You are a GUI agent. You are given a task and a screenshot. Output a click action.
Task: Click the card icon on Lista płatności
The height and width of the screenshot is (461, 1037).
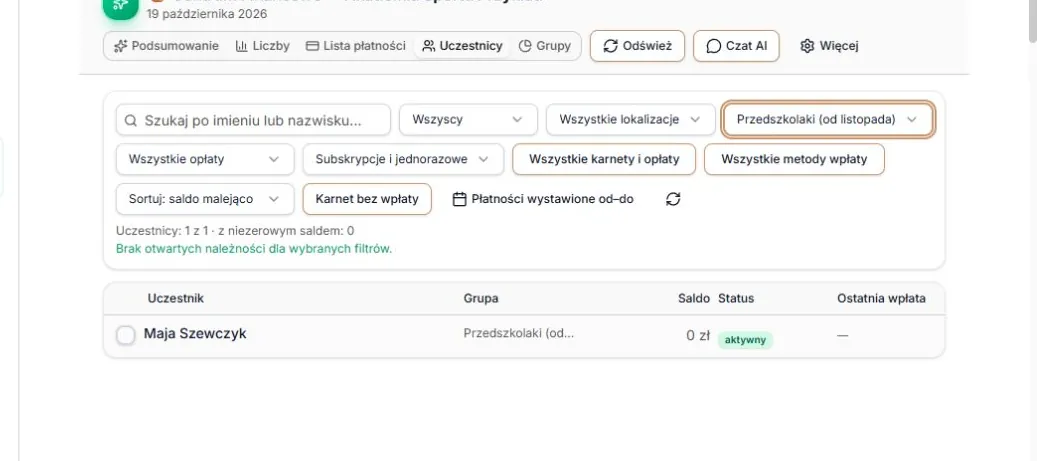point(312,46)
